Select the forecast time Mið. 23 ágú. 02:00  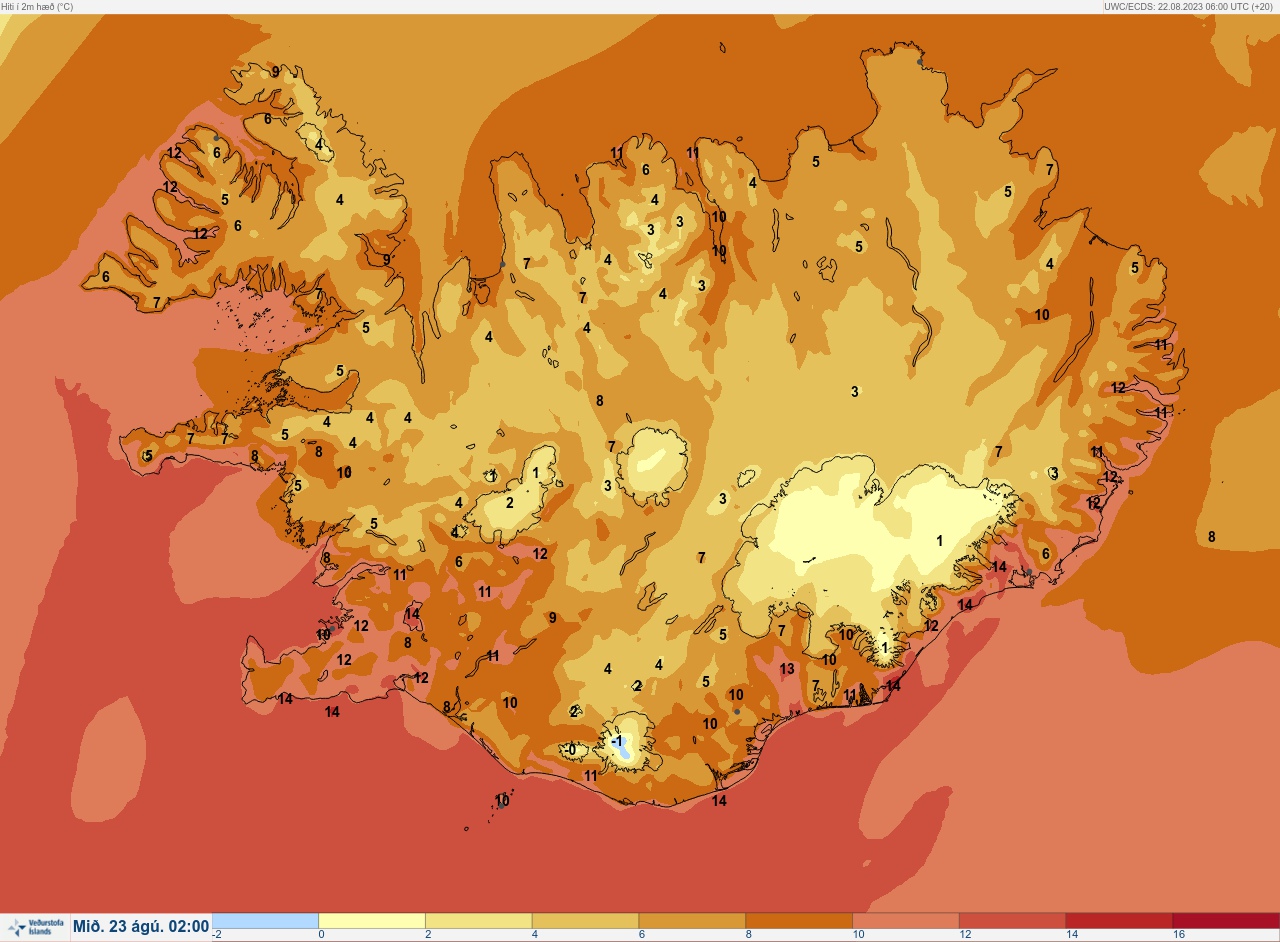(x=141, y=927)
